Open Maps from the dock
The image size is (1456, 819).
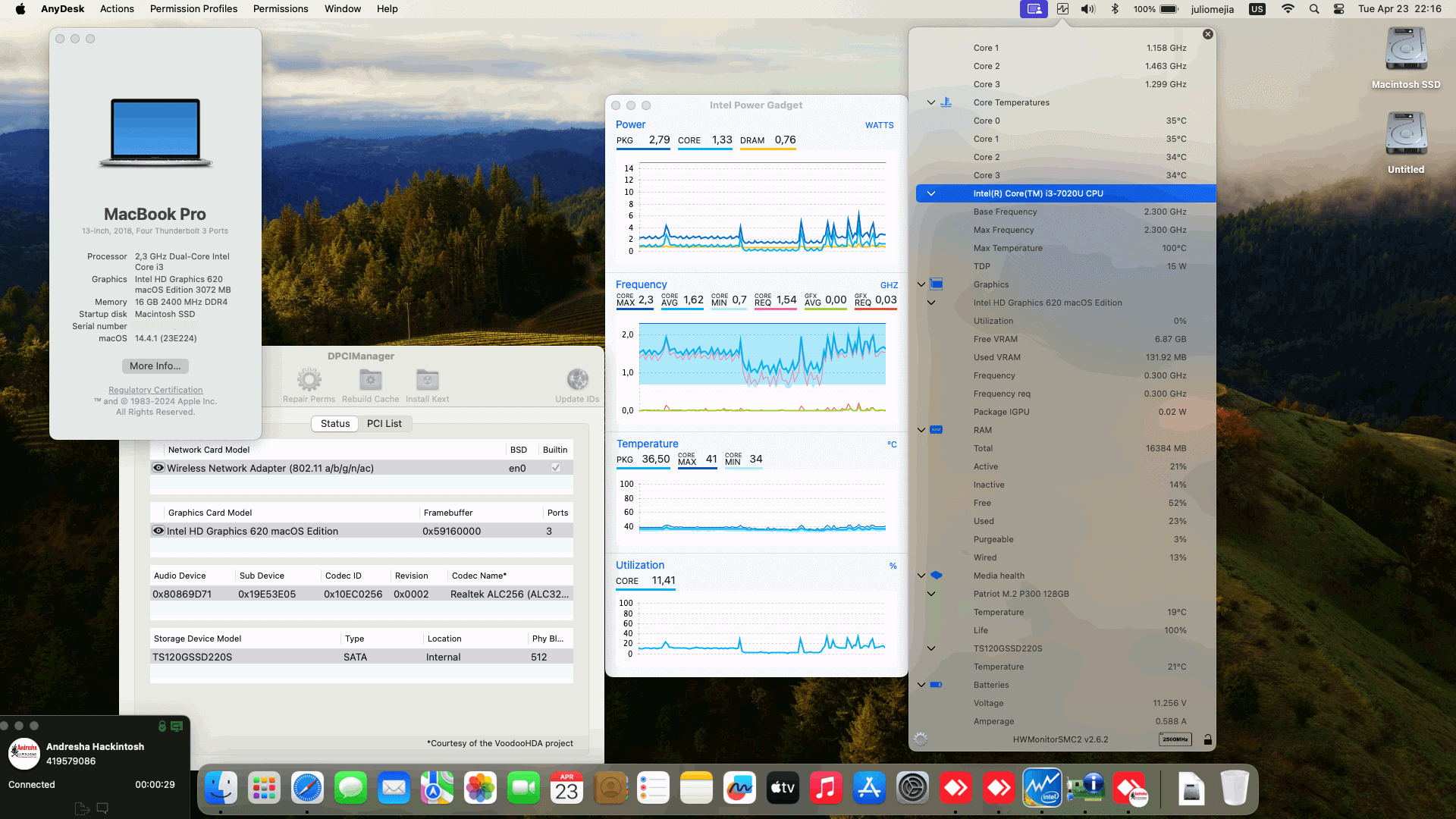(438, 789)
